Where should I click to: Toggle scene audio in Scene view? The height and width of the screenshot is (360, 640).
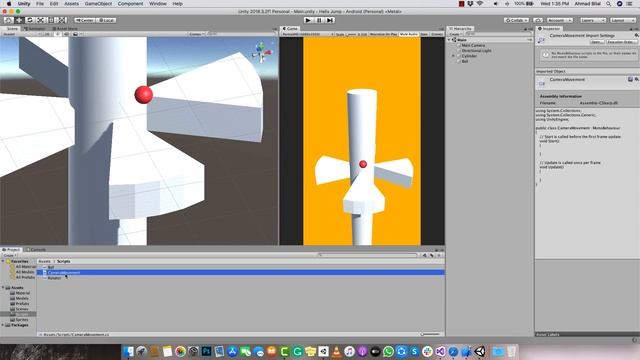(66, 34)
